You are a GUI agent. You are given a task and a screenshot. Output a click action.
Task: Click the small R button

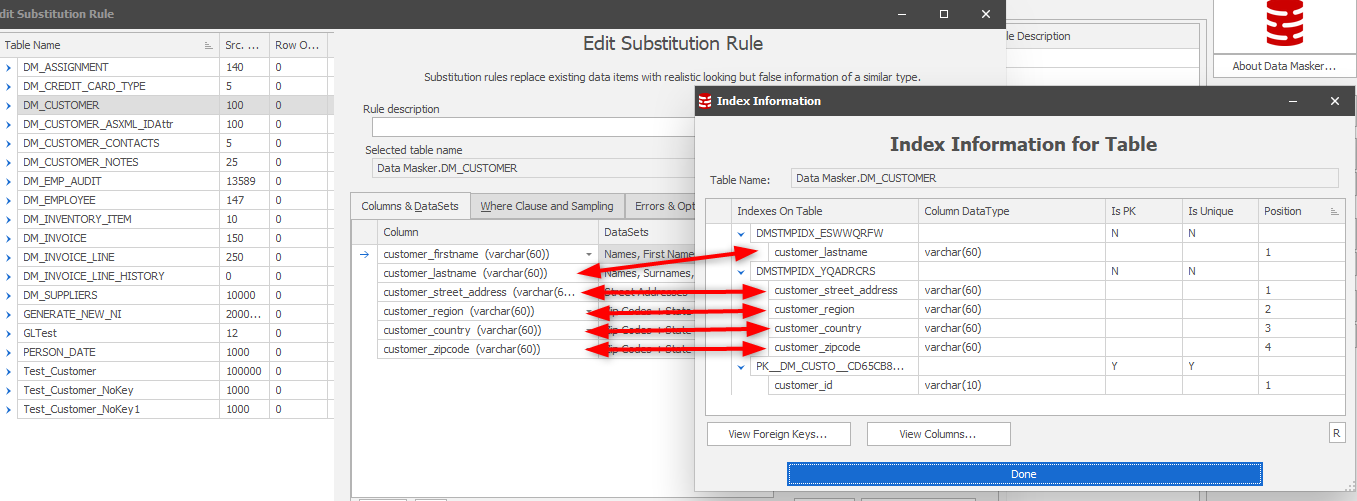tap(1336, 433)
